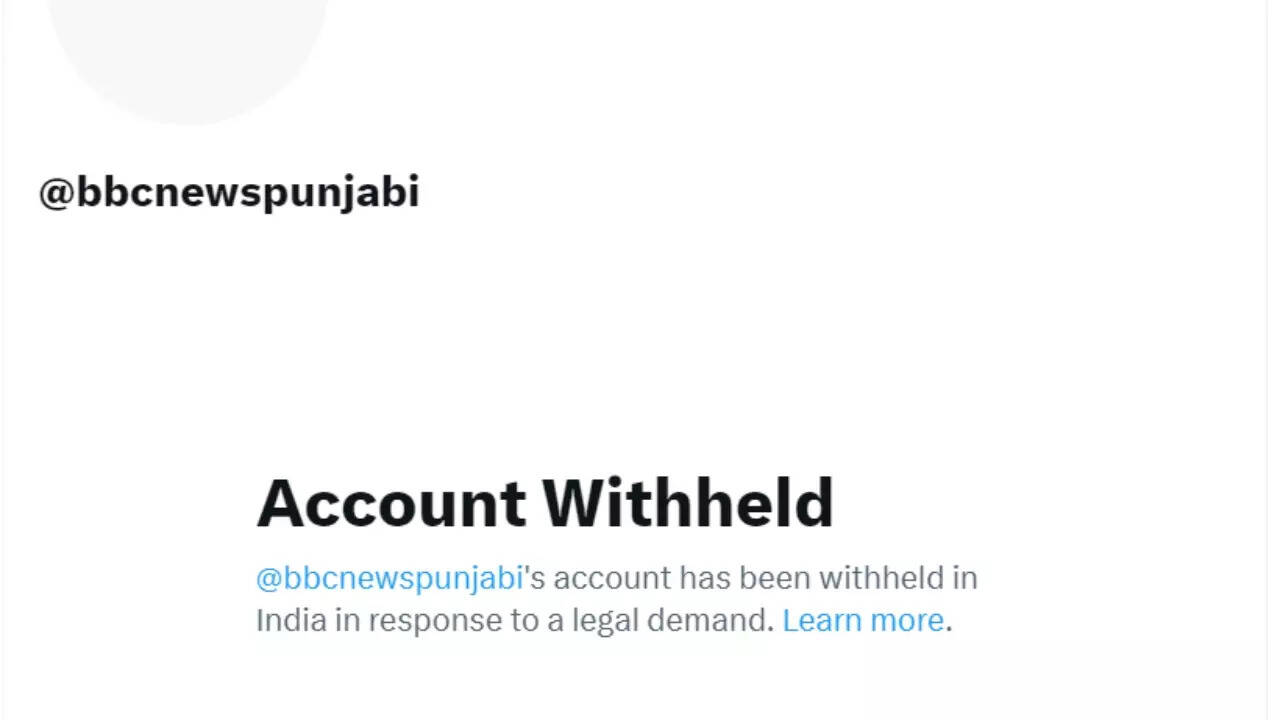
Task: Click the word Withheld in the heading
Action: 688,503
